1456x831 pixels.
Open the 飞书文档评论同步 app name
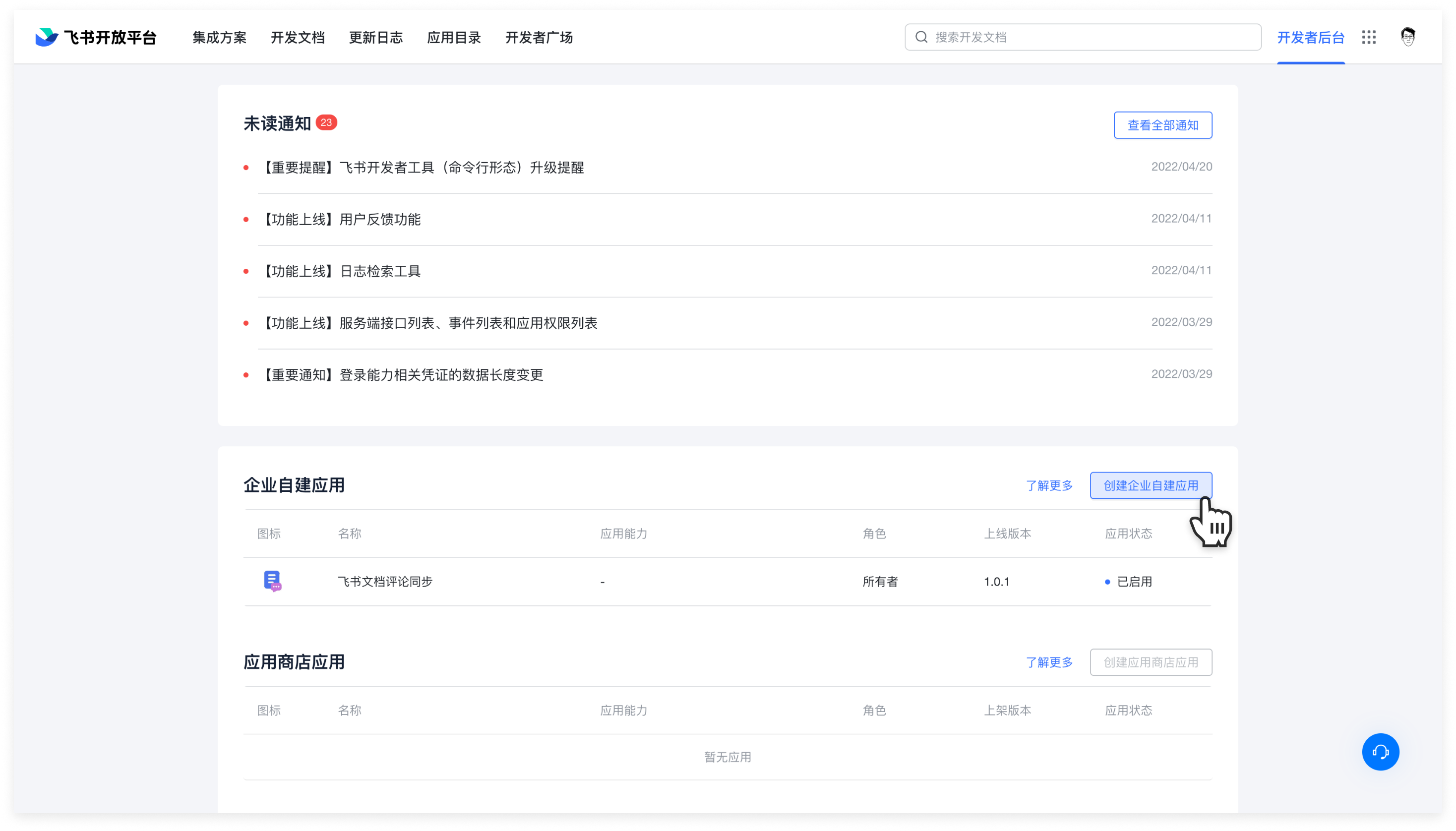pos(385,582)
